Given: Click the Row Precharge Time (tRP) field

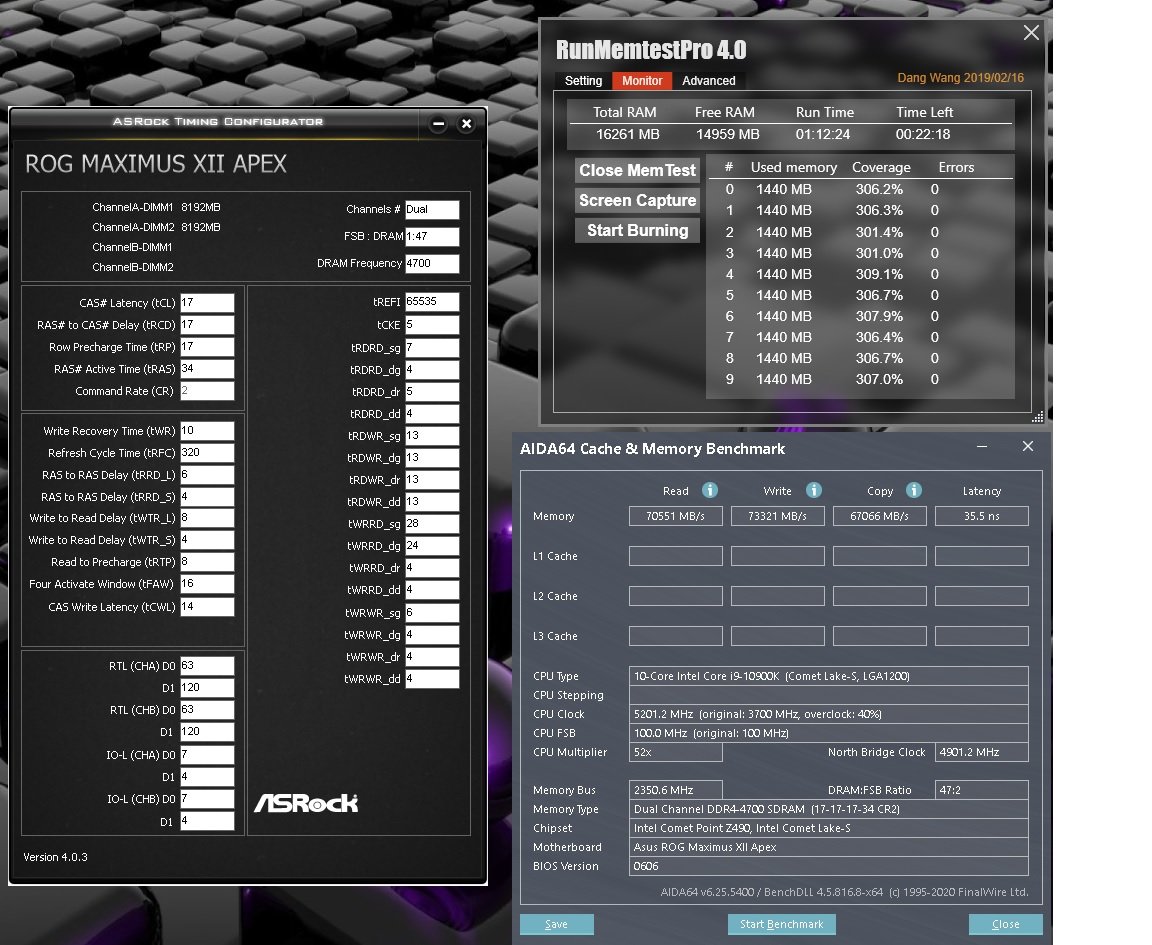Looking at the screenshot, I should pyautogui.click(x=207, y=347).
